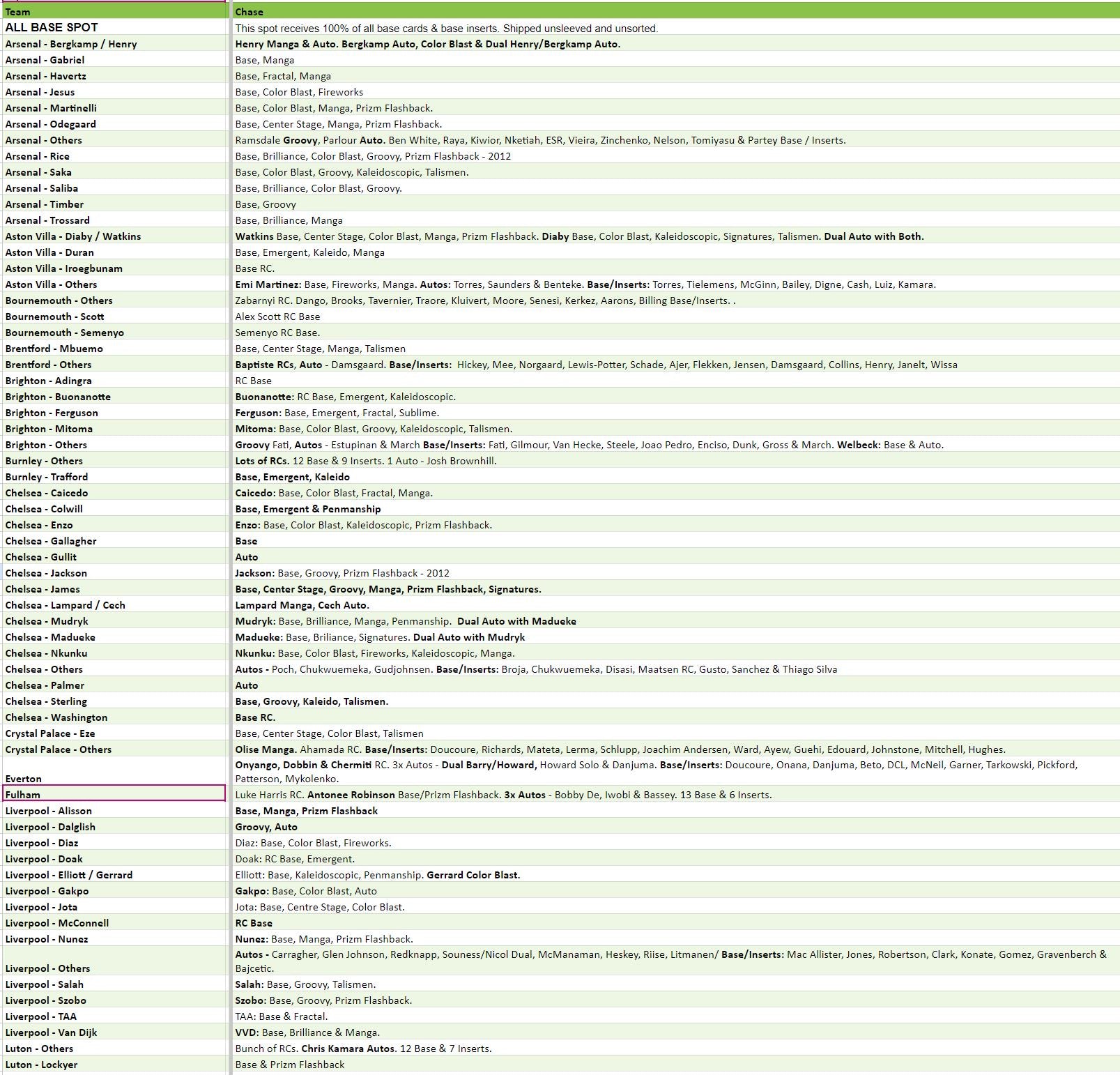Click the Alex Scott RC Base cell
The height and width of the screenshot is (1075, 1120).
click(675, 317)
